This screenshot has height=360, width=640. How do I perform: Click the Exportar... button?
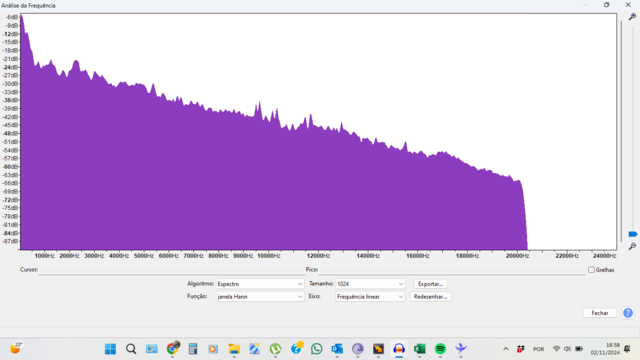coord(430,284)
